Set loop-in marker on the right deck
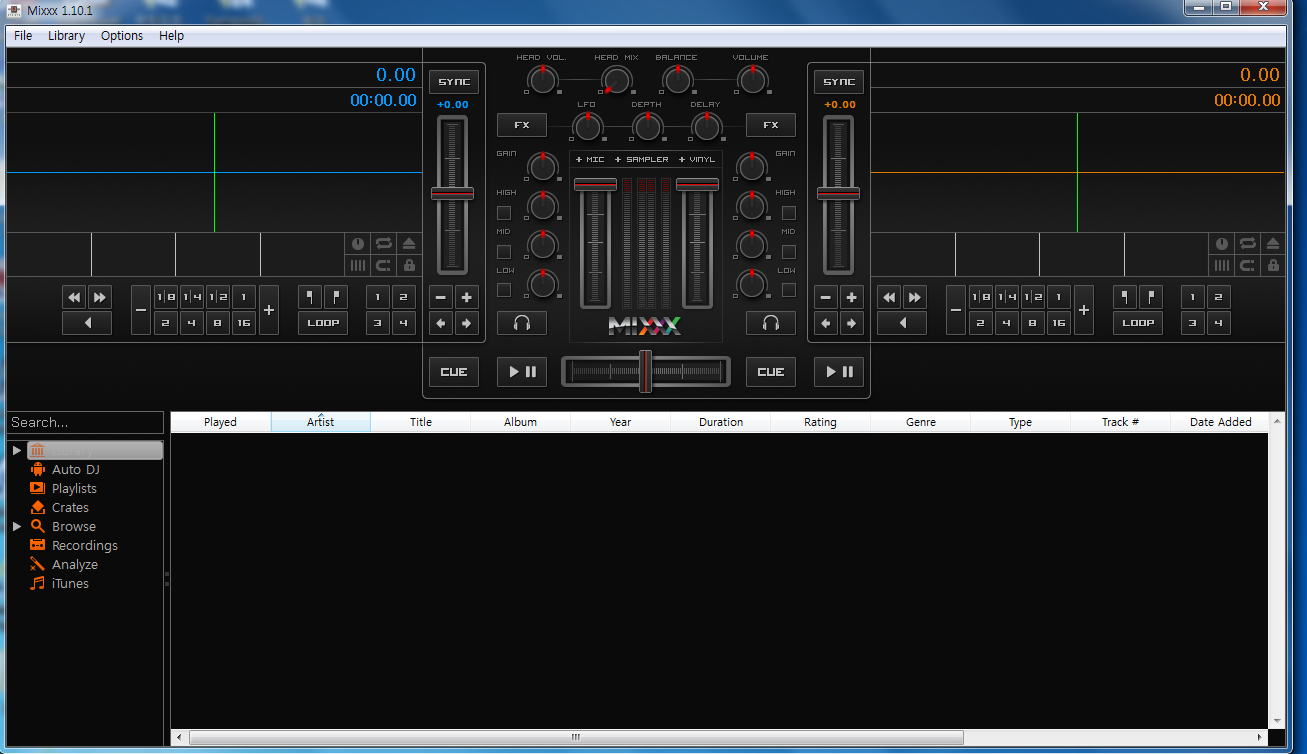This screenshot has height=754, width=1307. tap(1125, 297)
